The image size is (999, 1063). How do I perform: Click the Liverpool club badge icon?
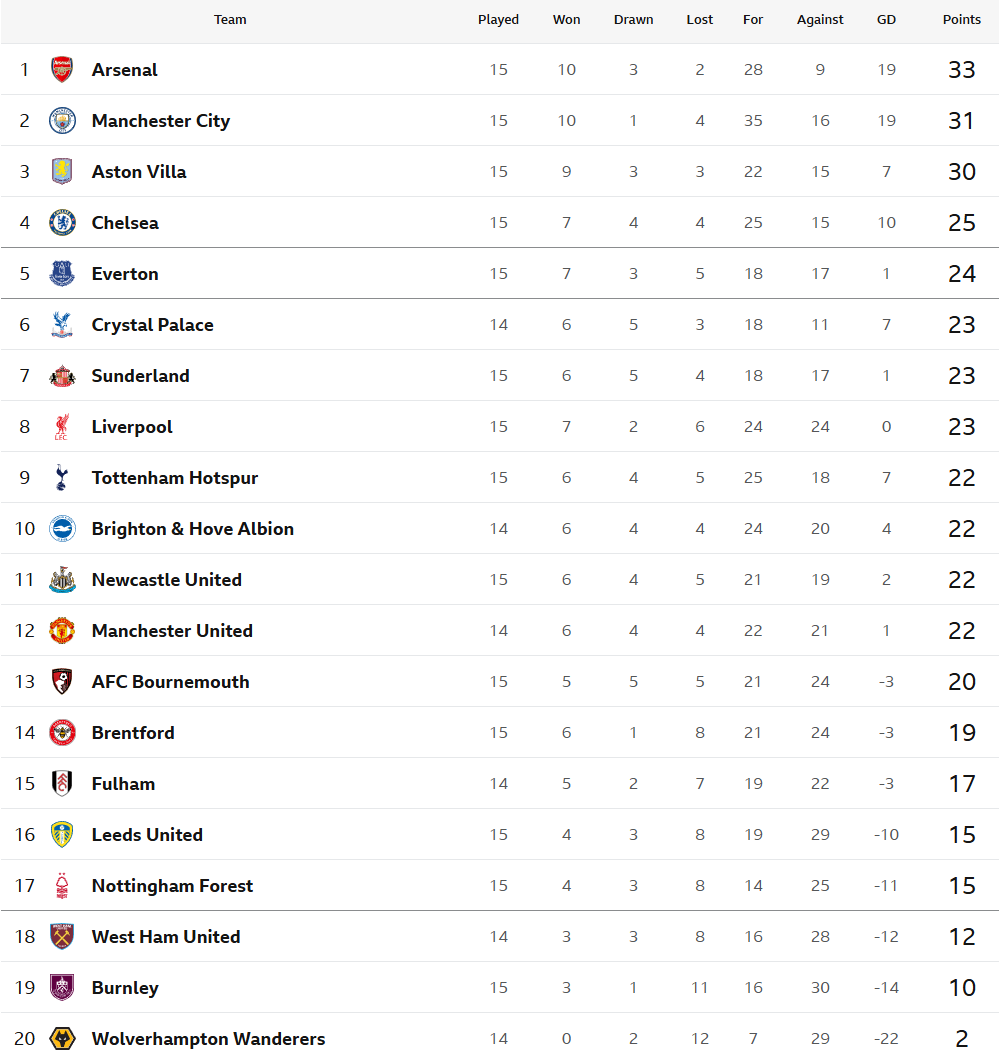point(62,427)
